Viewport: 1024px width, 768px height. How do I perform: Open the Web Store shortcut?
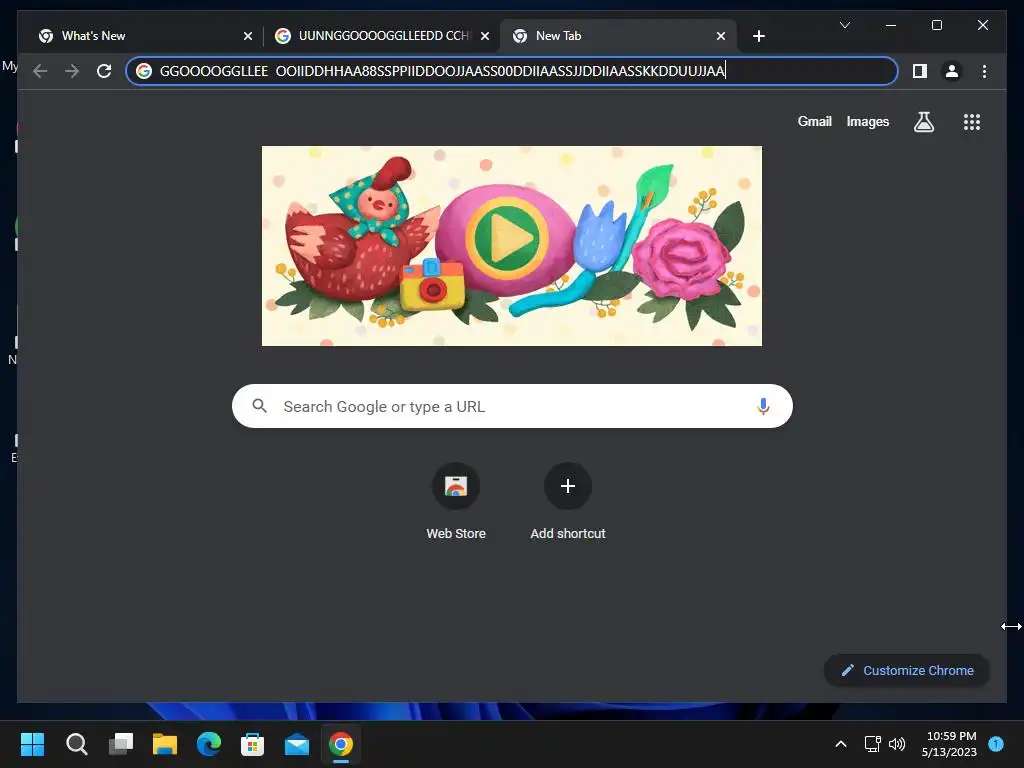[x=456, y=502]
